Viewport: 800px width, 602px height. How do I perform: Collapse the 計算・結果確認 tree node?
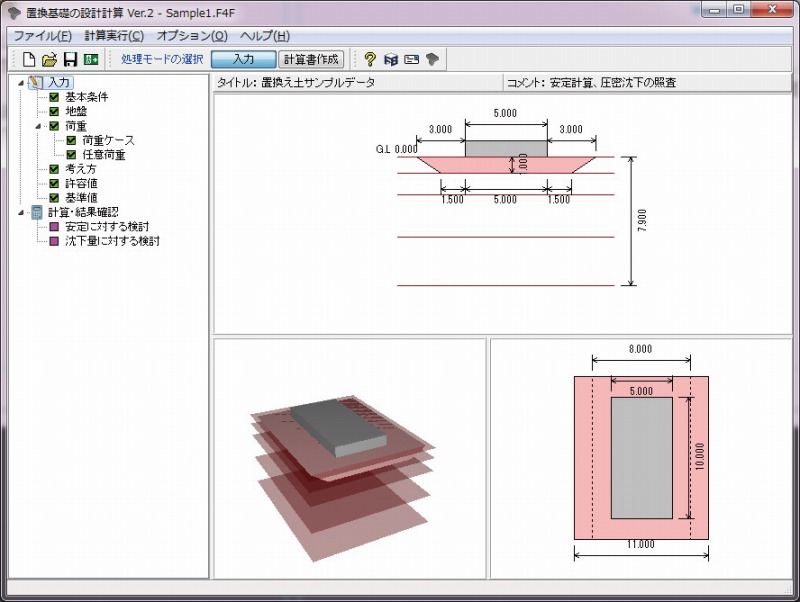click(21, 212)
